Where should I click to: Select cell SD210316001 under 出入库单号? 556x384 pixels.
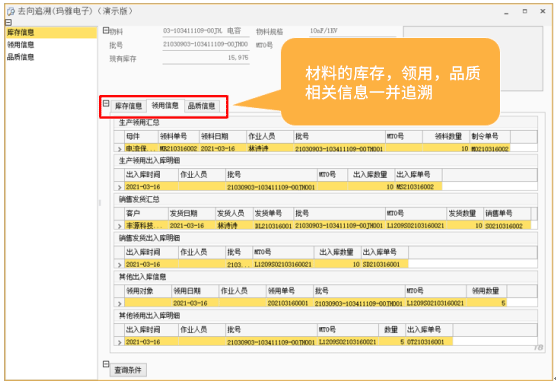385,265
